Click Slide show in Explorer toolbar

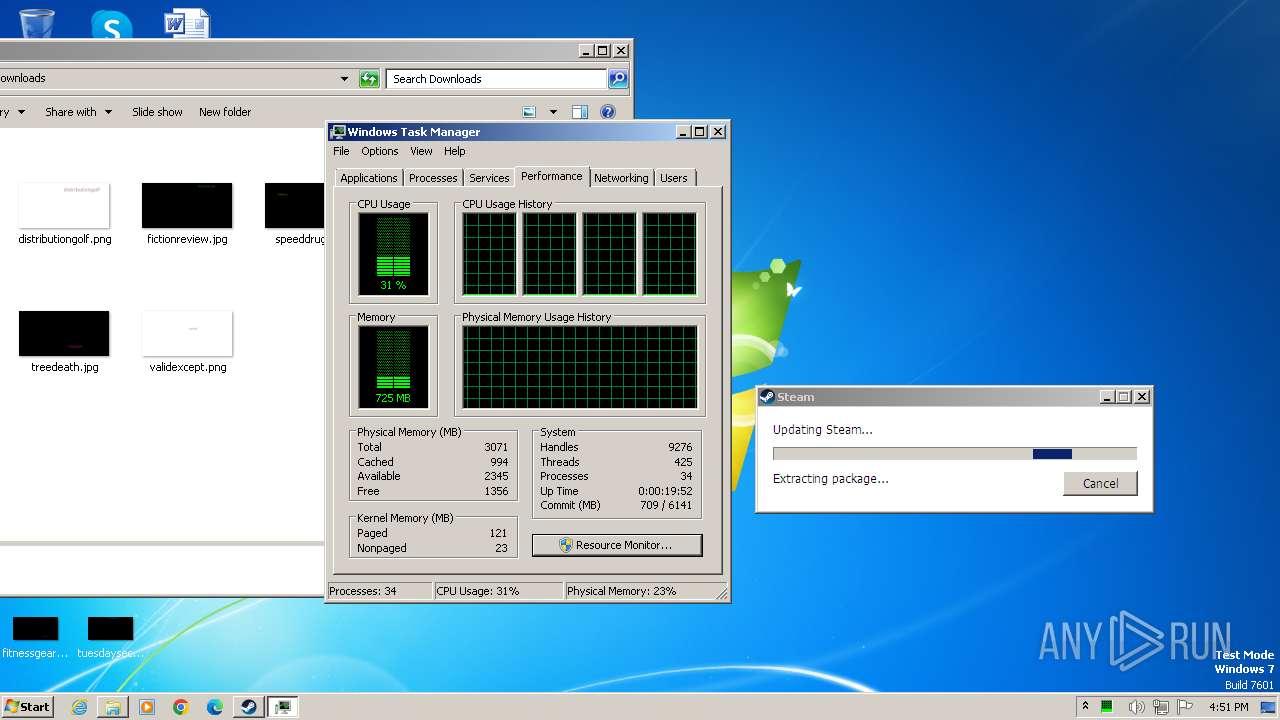157,112
